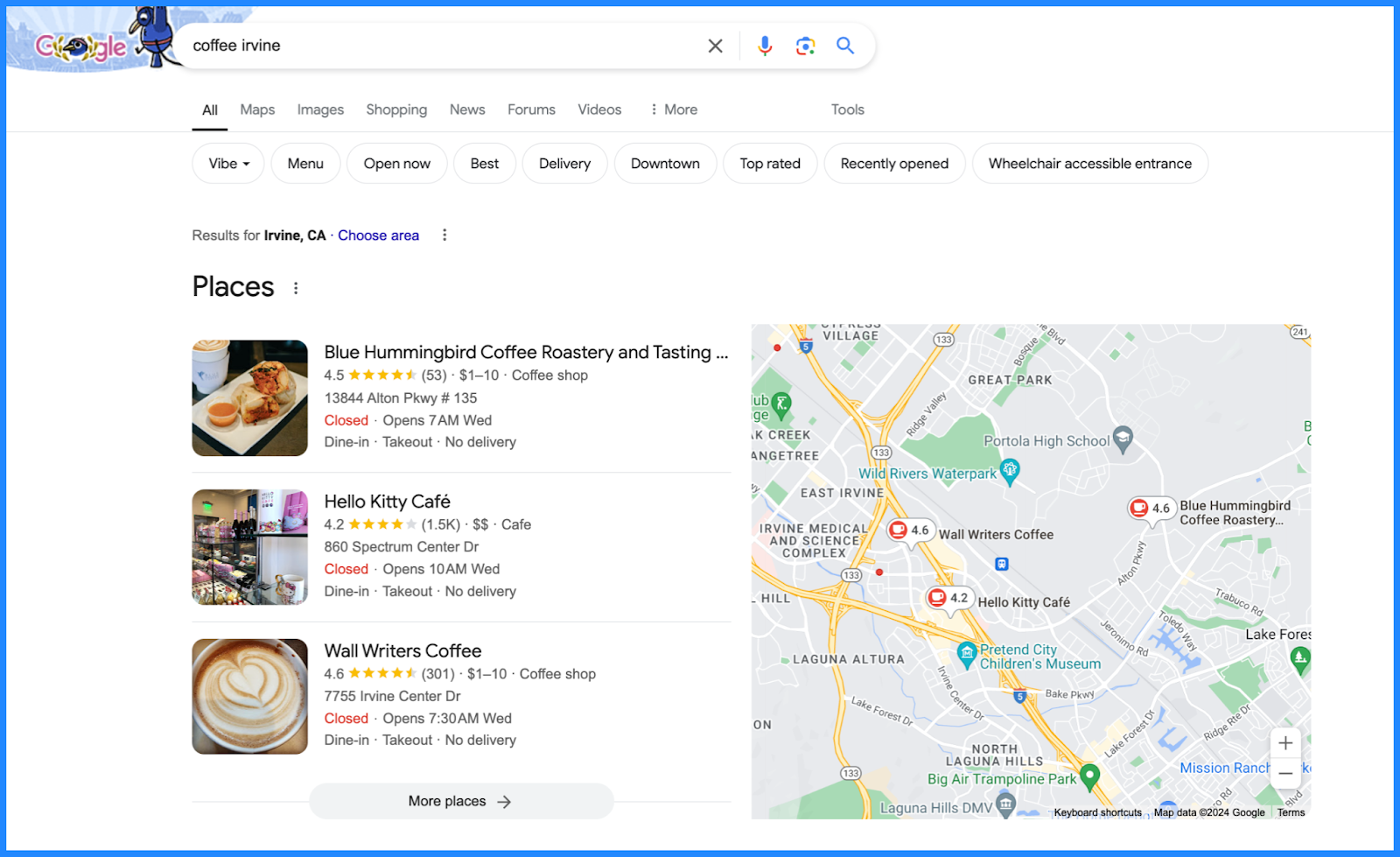Click Hello Kitty Café photo thumbnail
The height and width of the screenshot is (857, 1400).
(x=250, y=547)
